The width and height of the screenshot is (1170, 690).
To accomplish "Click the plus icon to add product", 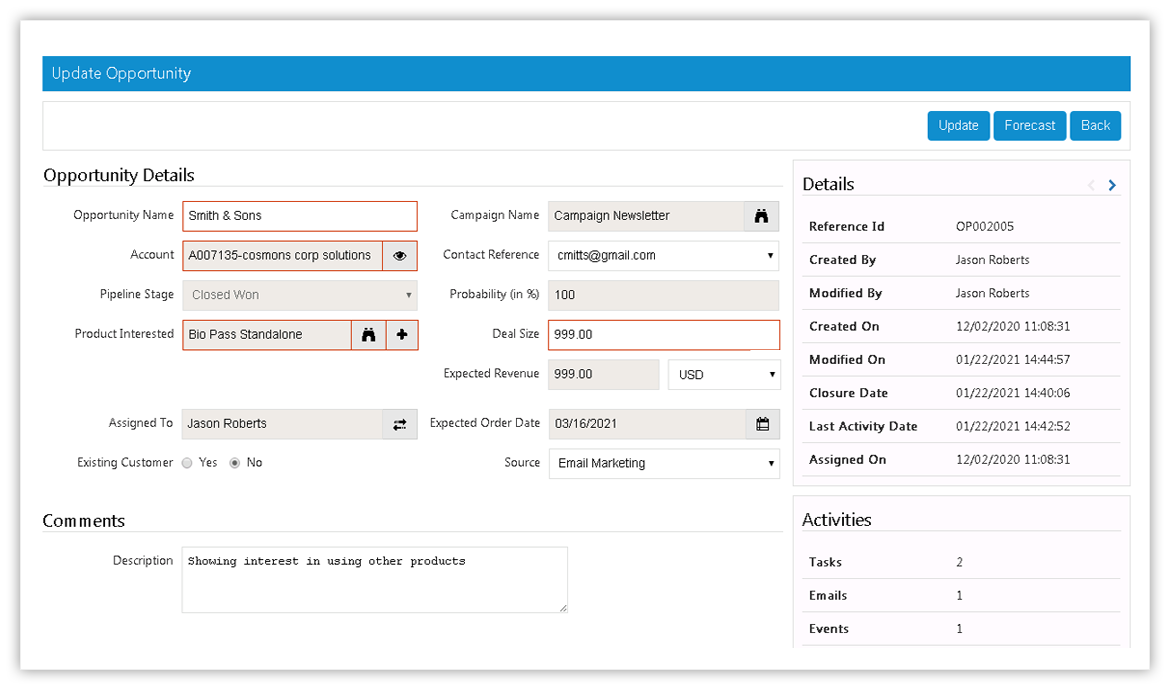I will coord(402,335).
